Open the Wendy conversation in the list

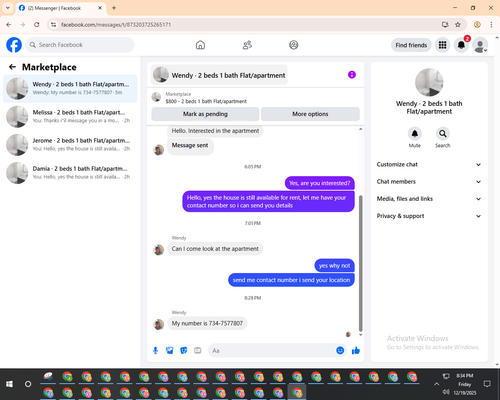click(70, 89)
